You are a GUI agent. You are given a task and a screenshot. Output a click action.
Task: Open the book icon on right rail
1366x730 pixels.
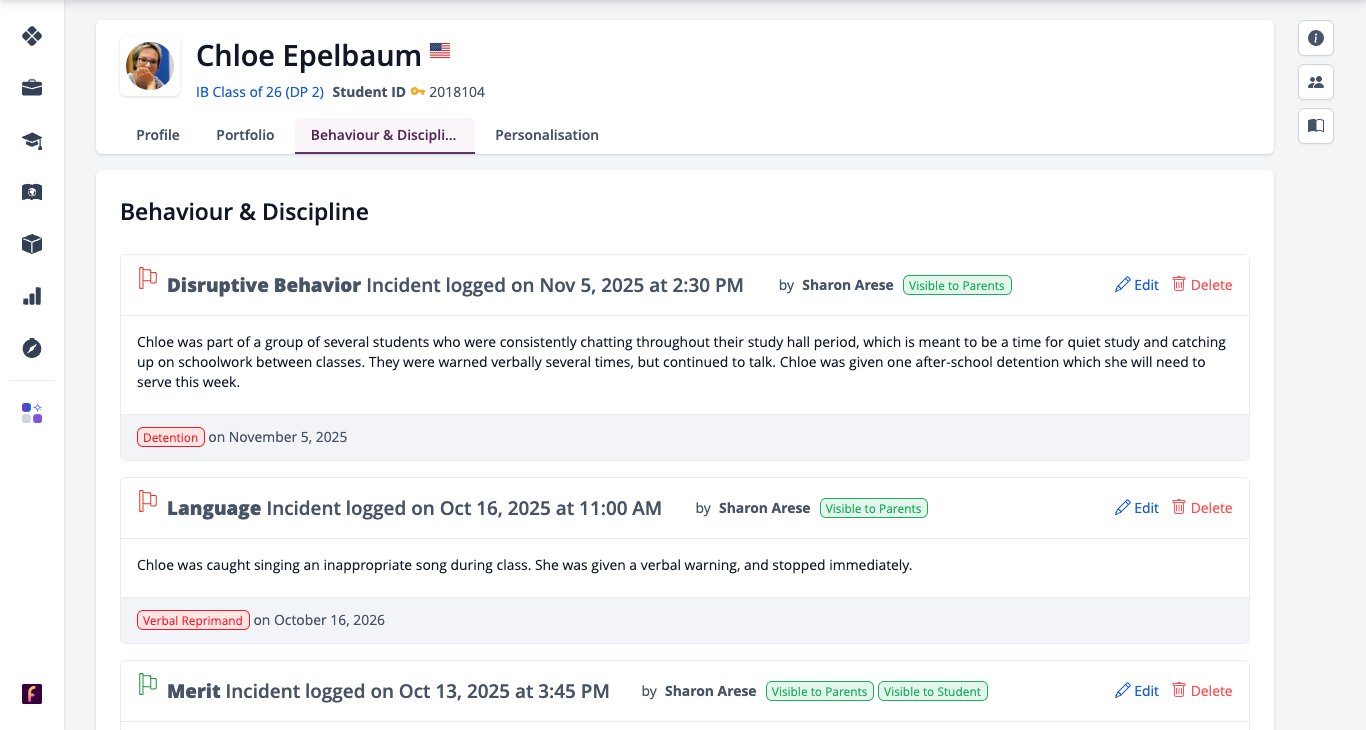coord(1316,126)
